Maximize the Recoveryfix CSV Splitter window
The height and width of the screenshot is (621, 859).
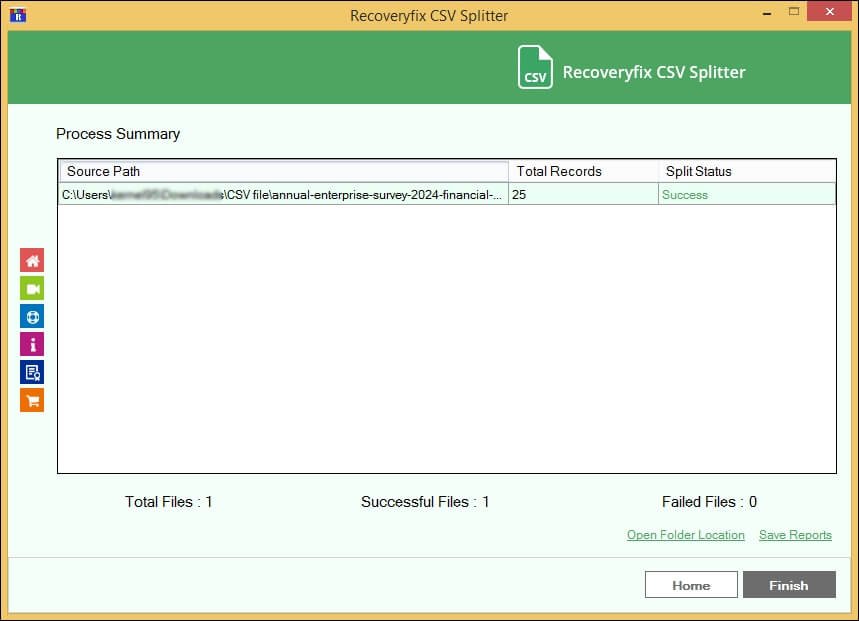tap(794, 12)
